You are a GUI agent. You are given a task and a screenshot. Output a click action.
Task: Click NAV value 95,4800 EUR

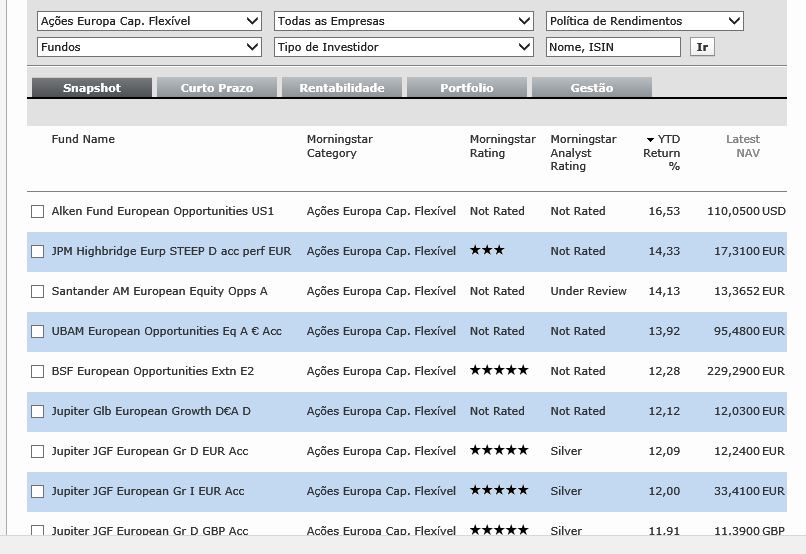click(749, 331)
